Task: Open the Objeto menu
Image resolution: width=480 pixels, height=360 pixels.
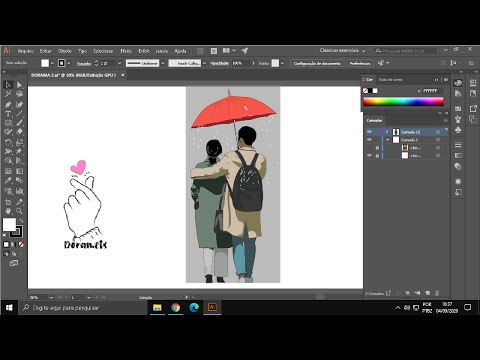Action: click(65, 51)
